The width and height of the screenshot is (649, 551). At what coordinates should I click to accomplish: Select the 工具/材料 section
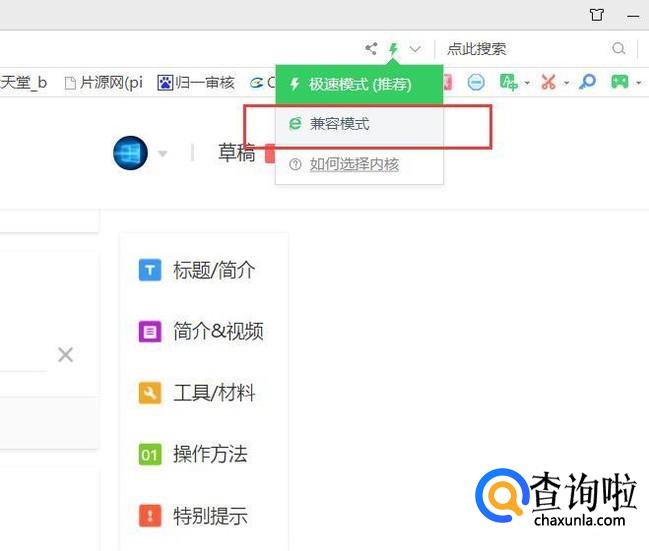(197, 393)
